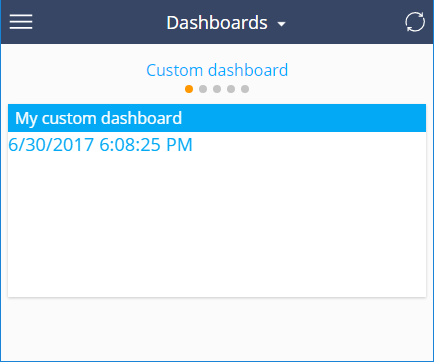Refresh dashboards with the circular arrows icon
The height and width of the screenshot is (362, 434).
click(415, 22)
